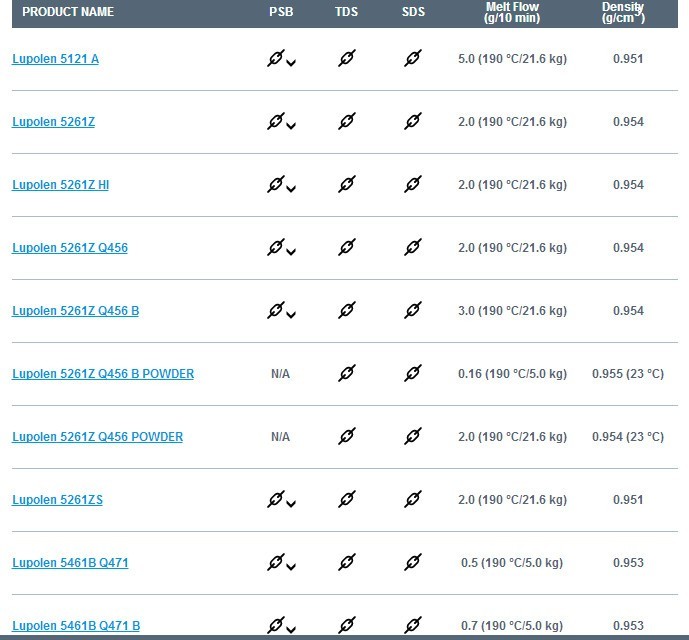
Task: Open TDS icon for Lupolen 5261Z Q456 POWDER row
Action: [347, 436]
